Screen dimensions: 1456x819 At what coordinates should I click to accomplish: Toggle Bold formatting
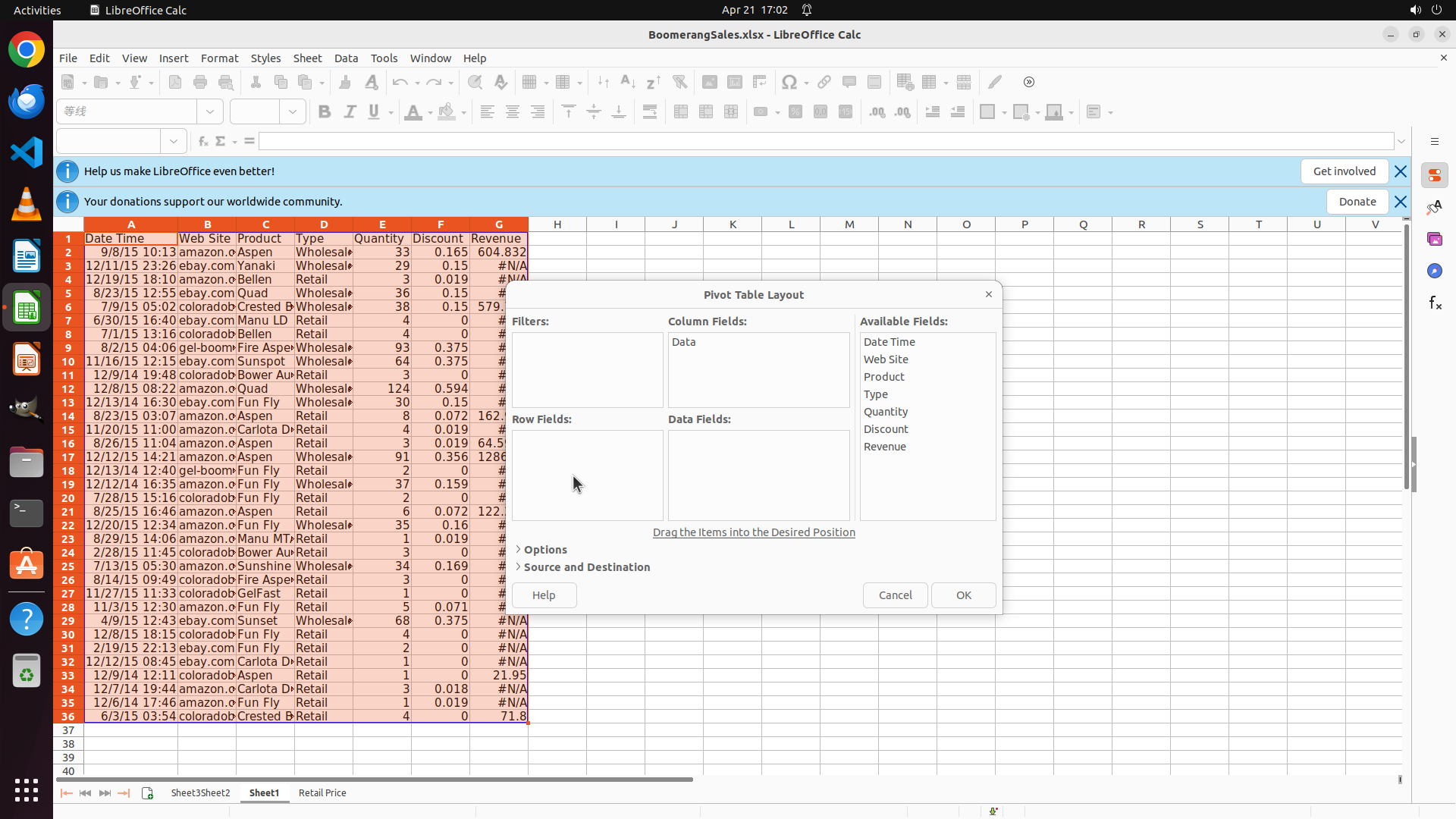(325, 112)
